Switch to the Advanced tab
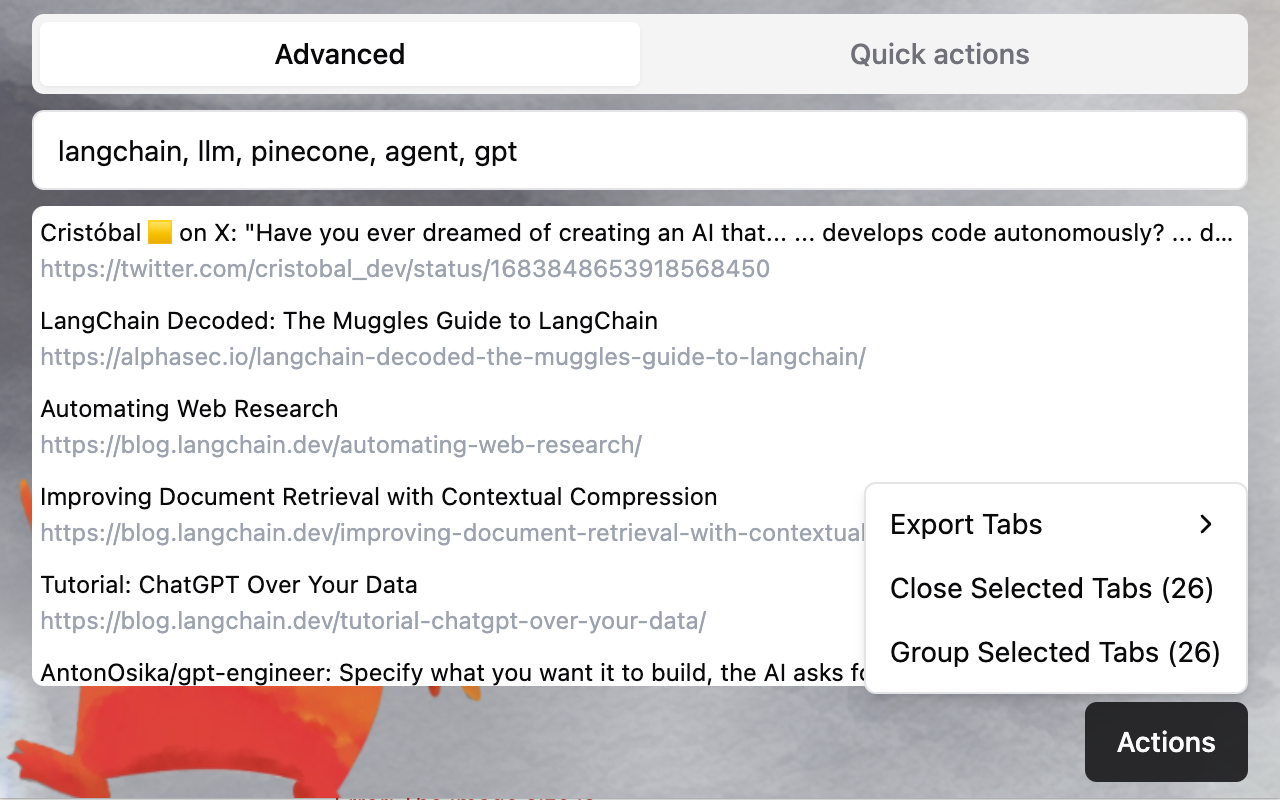 [x=340, y=54]
